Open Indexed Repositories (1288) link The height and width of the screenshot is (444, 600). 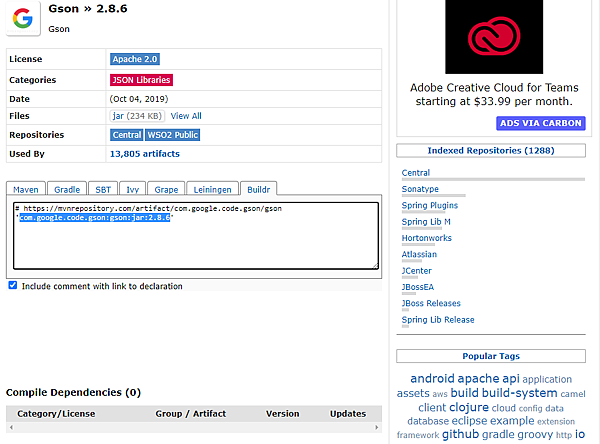pyautogui.click(x=491, y=150)
